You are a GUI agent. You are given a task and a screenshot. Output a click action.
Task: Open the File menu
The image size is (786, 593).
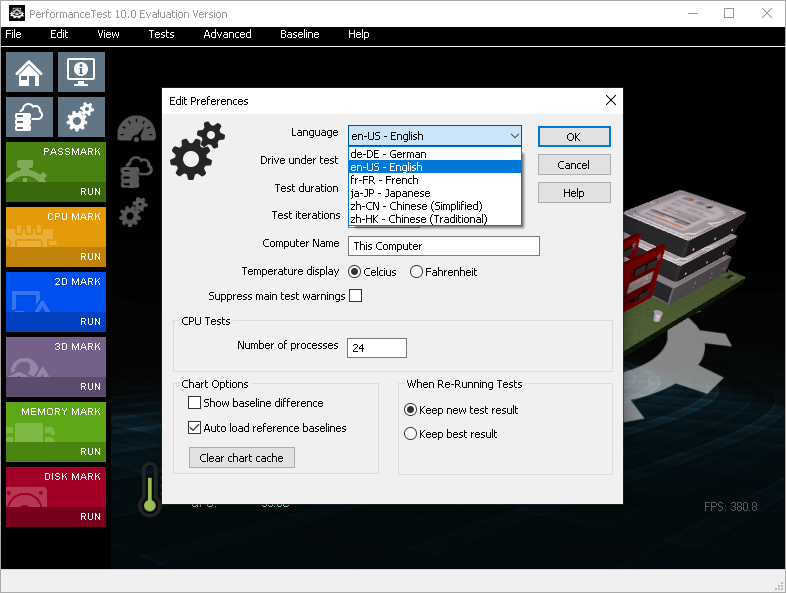click(14, 34)
